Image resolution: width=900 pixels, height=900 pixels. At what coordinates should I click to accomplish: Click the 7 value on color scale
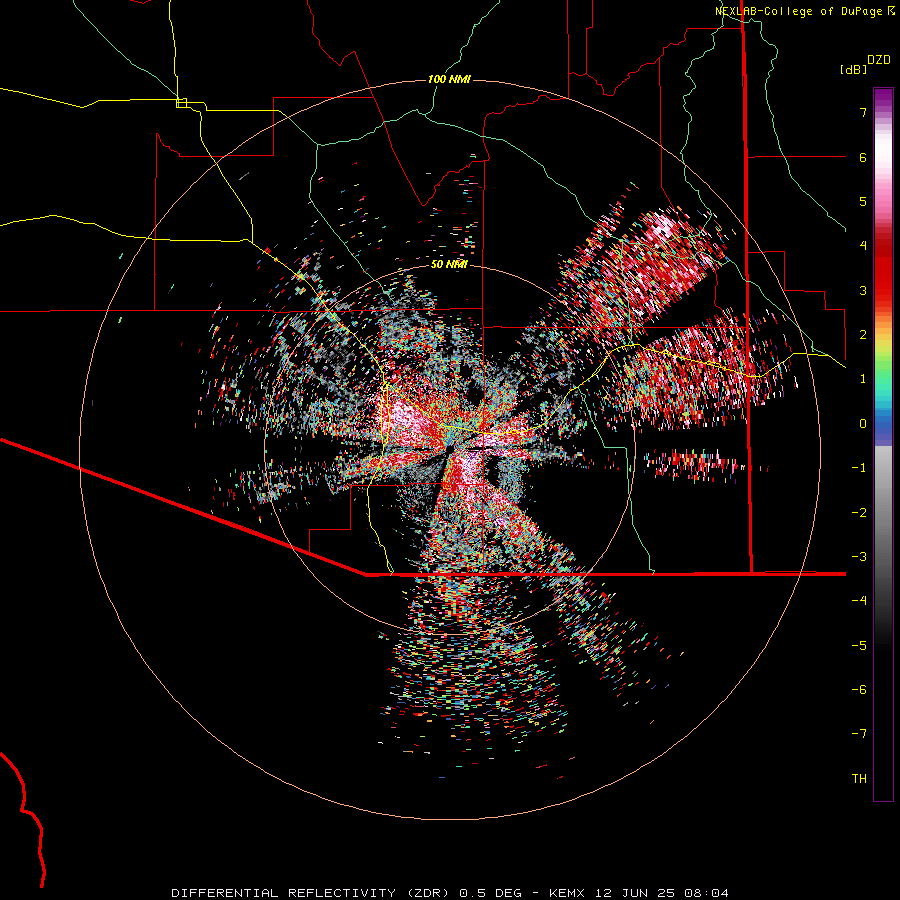click(x=863, y=112)
